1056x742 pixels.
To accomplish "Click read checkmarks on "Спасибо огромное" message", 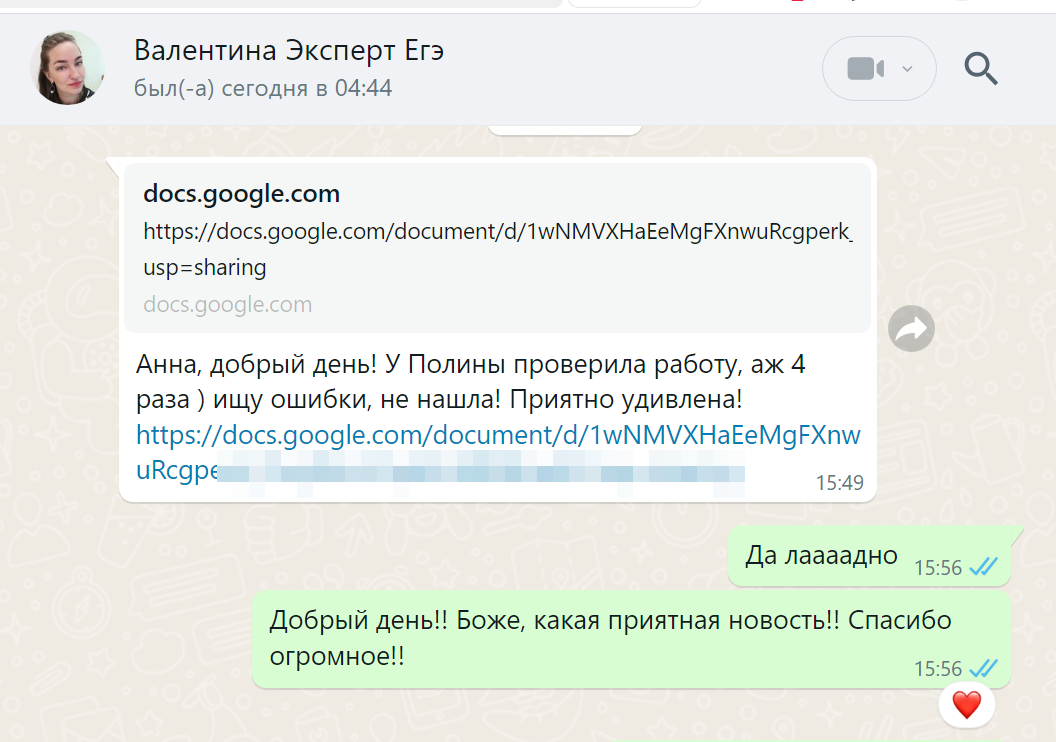I will [x=983, y=668].
